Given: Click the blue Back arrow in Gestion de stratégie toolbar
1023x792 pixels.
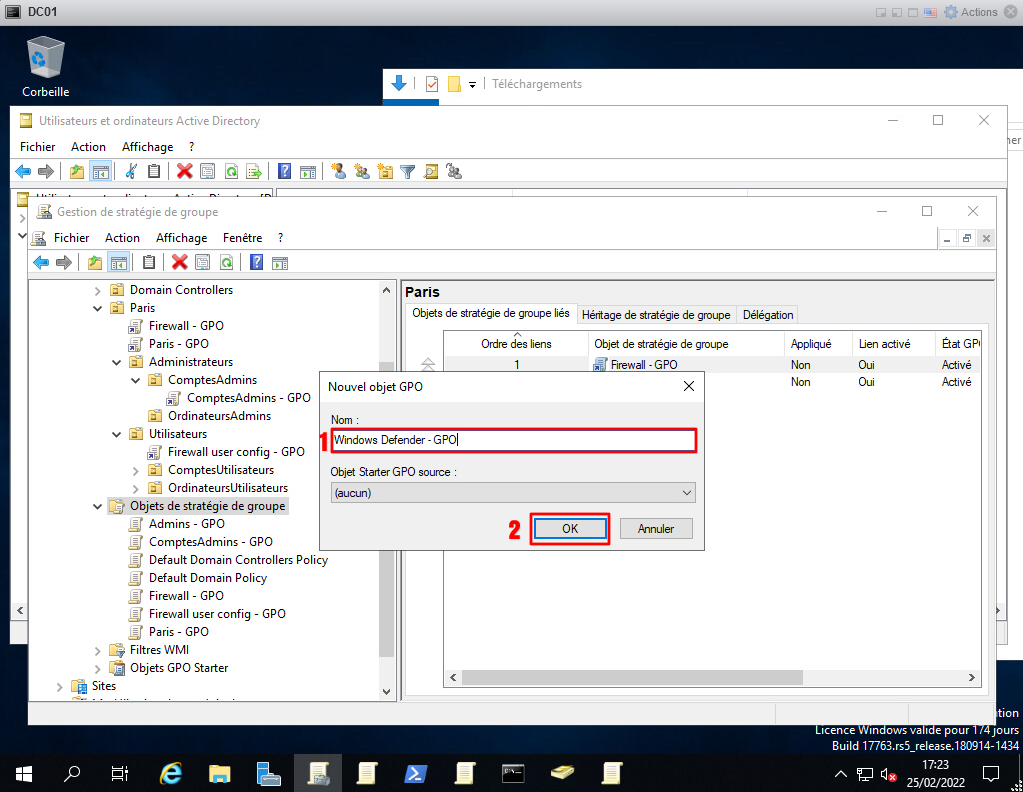Looking at the screenshot, I should click(x=41, y=262).
